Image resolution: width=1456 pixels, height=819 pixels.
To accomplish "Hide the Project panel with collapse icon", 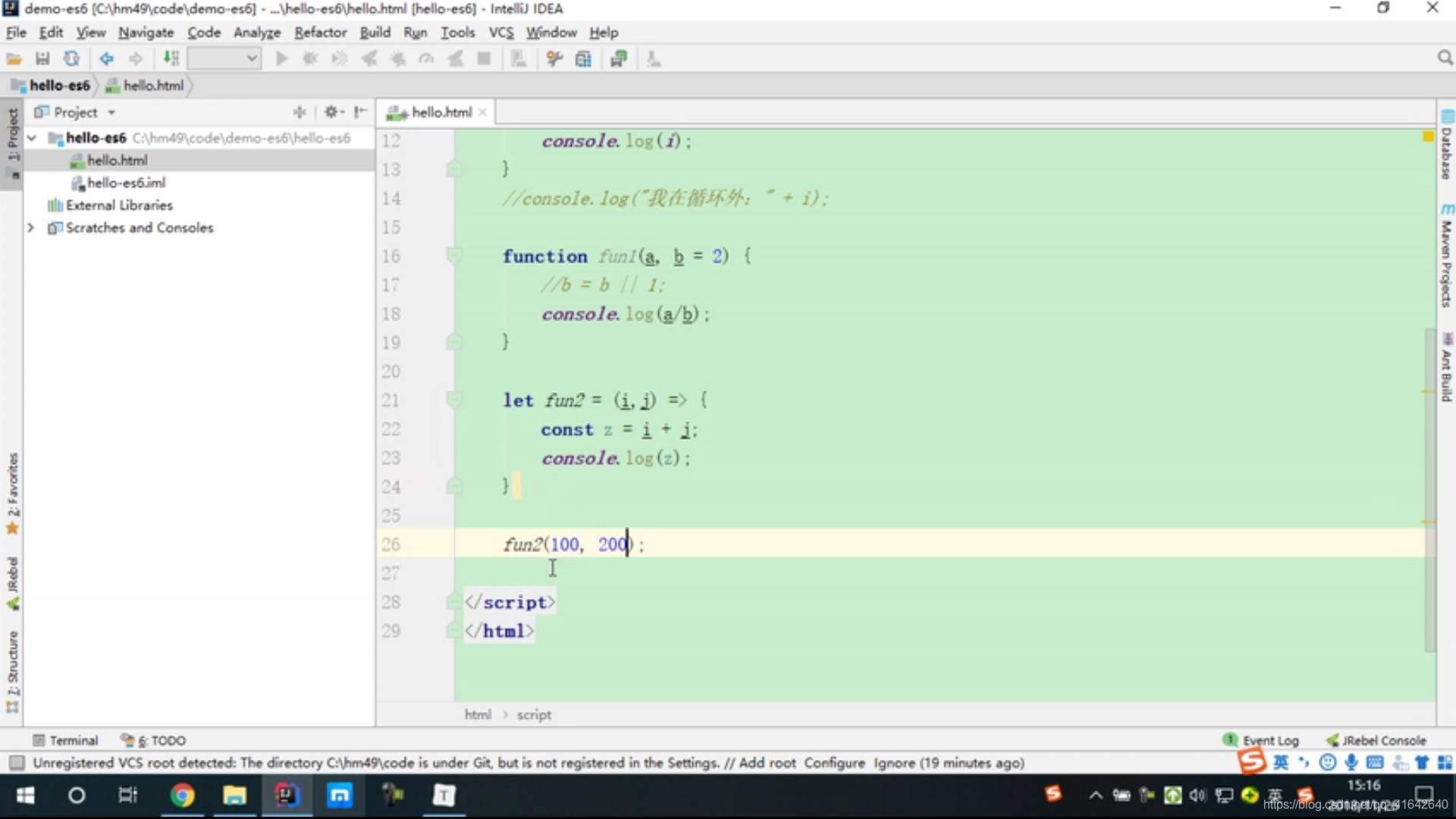I will [x=360, y=112].
